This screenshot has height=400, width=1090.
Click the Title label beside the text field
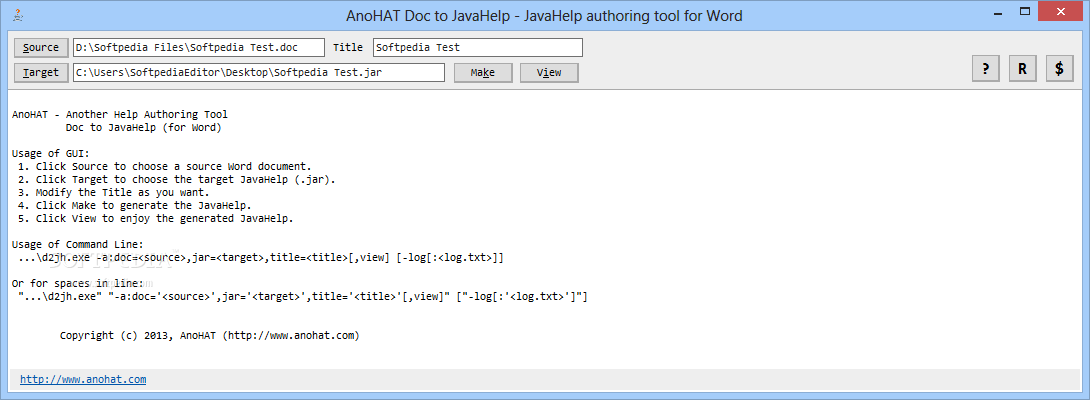[348, 47]
